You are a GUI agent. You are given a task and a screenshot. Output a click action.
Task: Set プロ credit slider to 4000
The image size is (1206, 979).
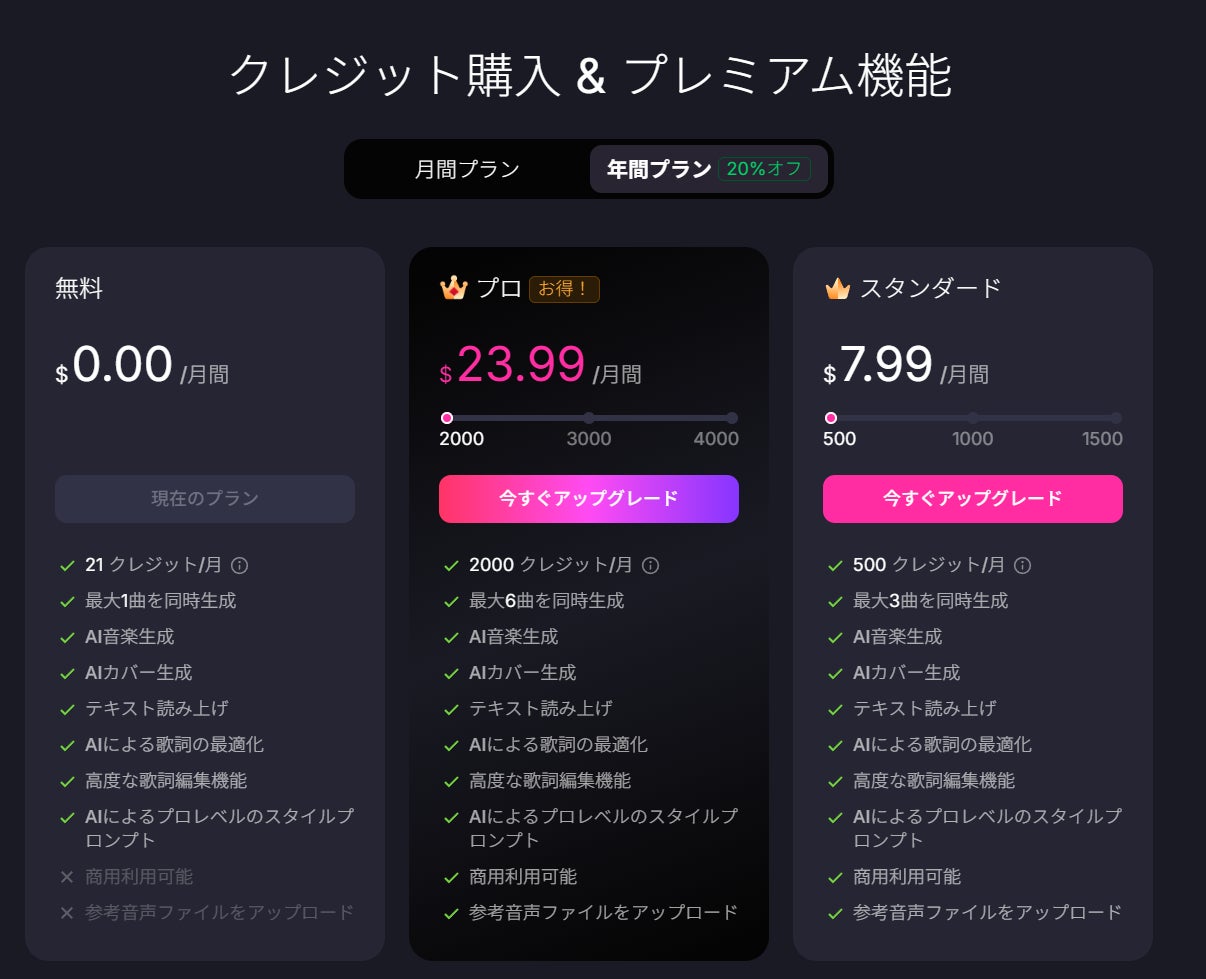(x=732, y=418)
